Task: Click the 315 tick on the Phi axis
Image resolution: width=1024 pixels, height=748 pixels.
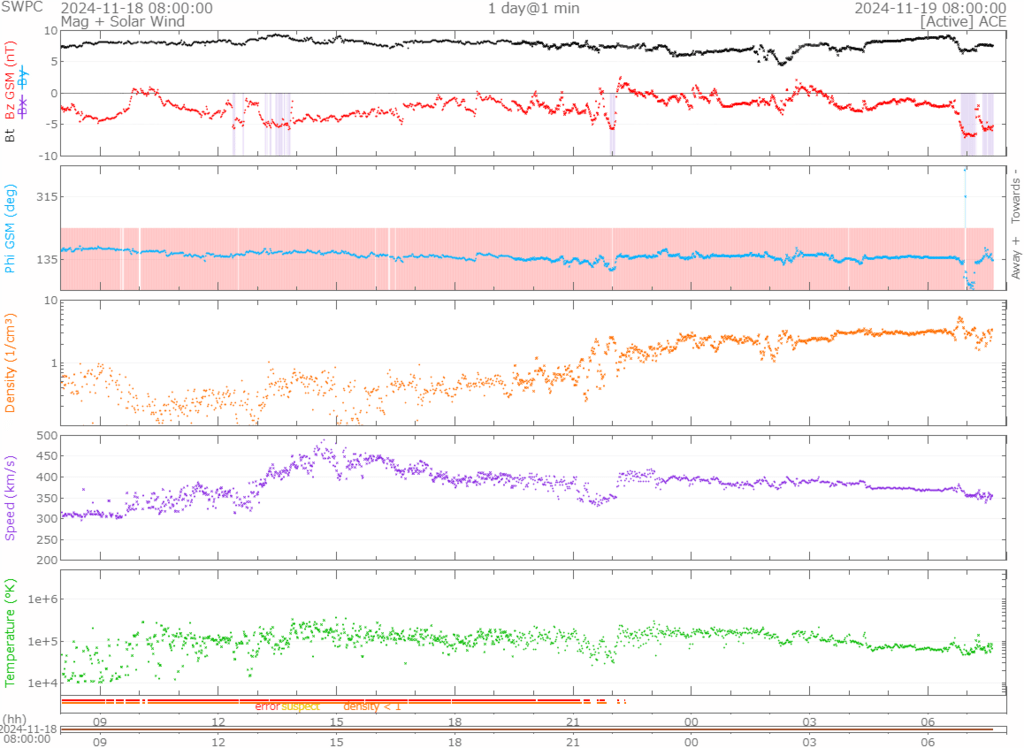Action: point(45,197)
